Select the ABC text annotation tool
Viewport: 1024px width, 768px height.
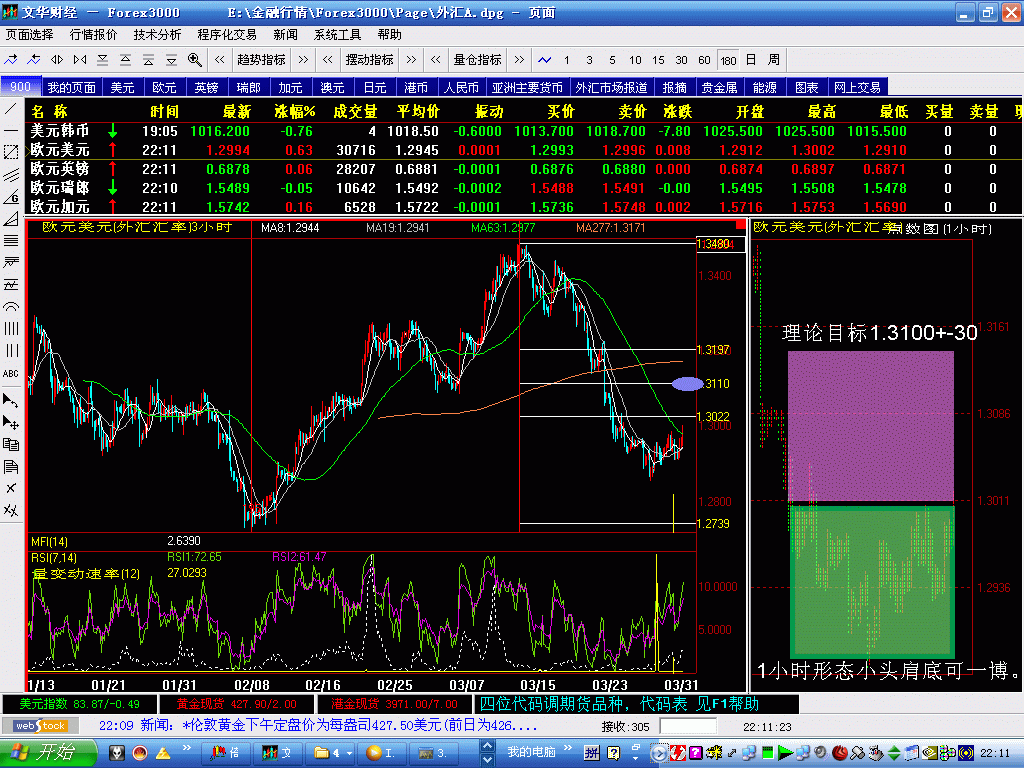click(x=11, y=373)
